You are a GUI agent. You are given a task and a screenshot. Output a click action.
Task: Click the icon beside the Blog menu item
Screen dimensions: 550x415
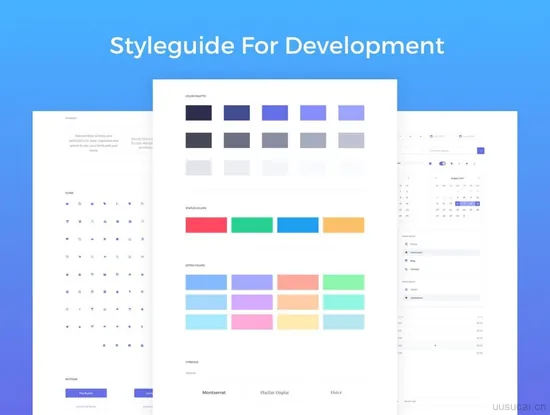[406, 261]
